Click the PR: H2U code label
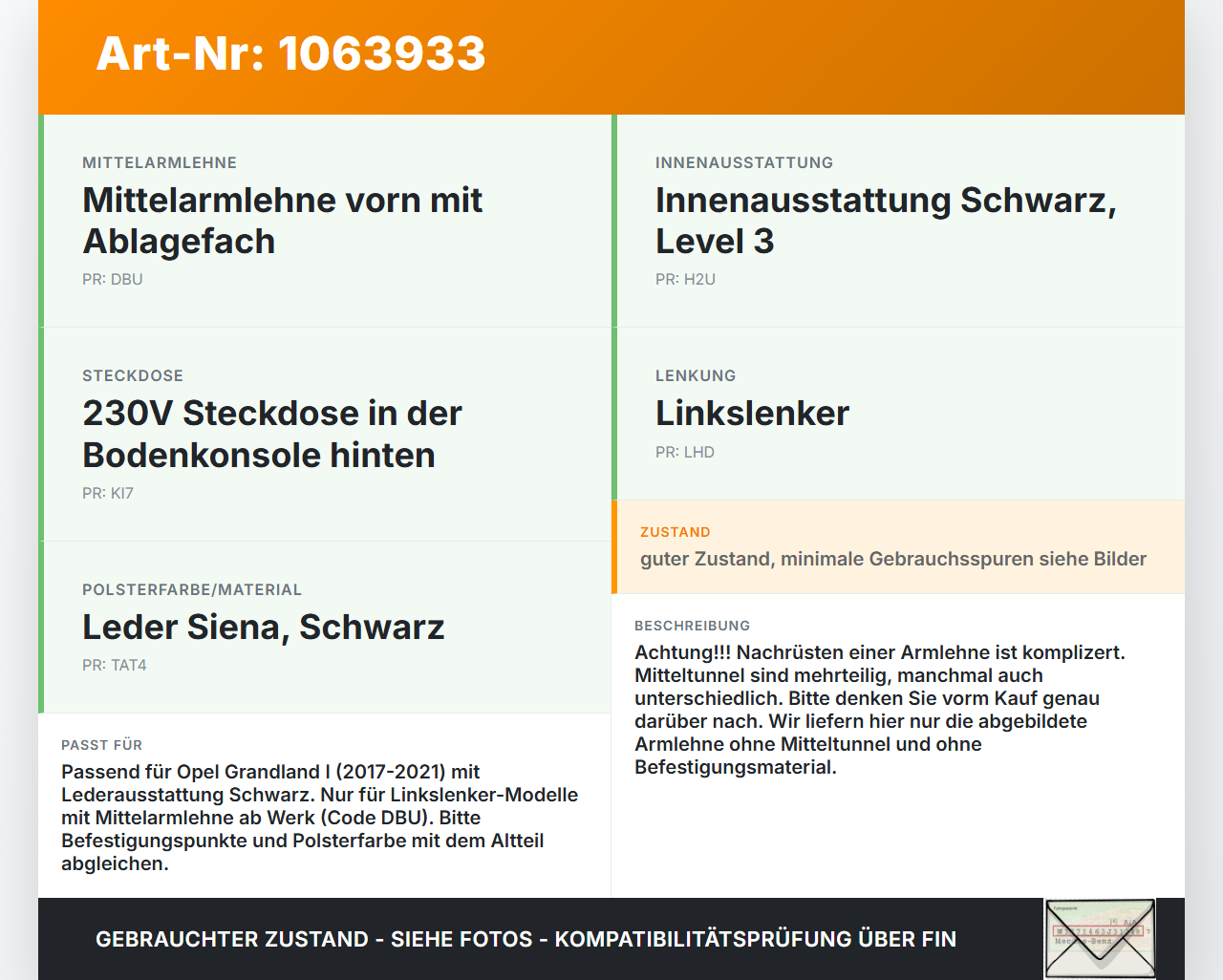This screenshot has width=1223, height=980. (685, 280)
